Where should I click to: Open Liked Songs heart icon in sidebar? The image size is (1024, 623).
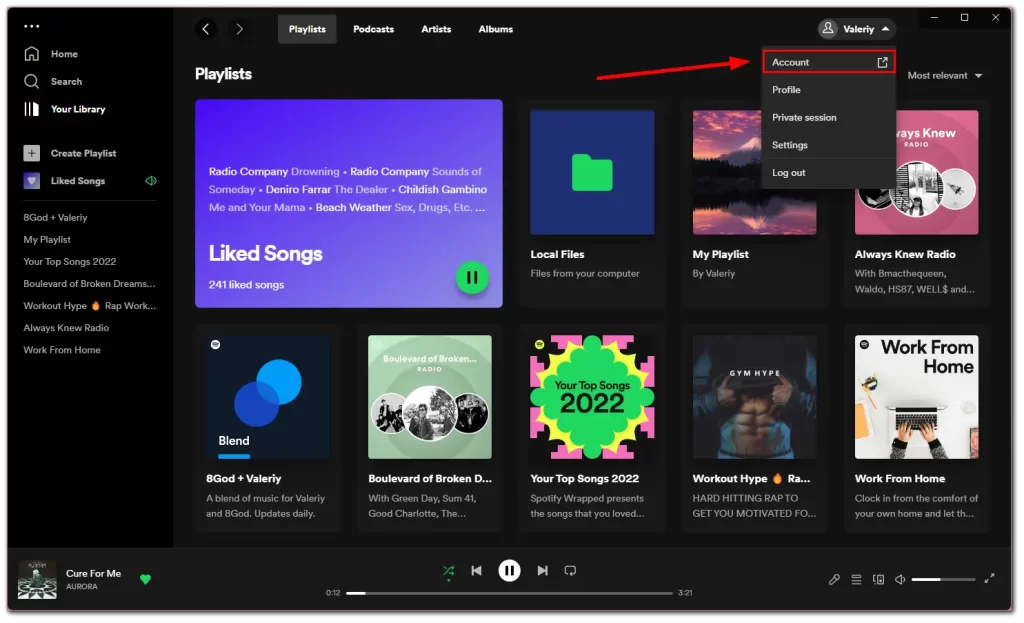pyautogui.click(x=31, y=181)
